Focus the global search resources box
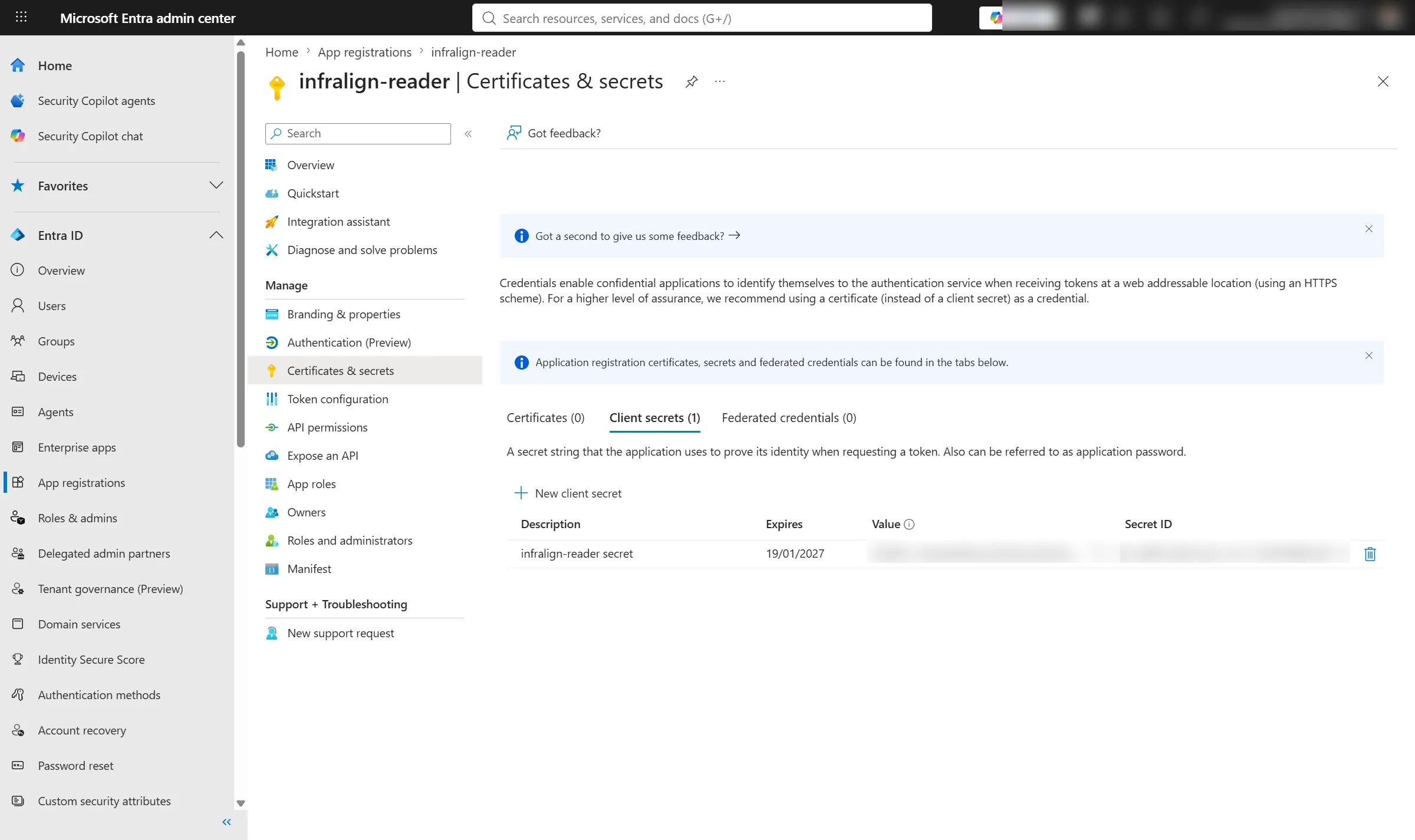Image resolution: width=1415 pixels, height=840 pixels. (702, 18)
